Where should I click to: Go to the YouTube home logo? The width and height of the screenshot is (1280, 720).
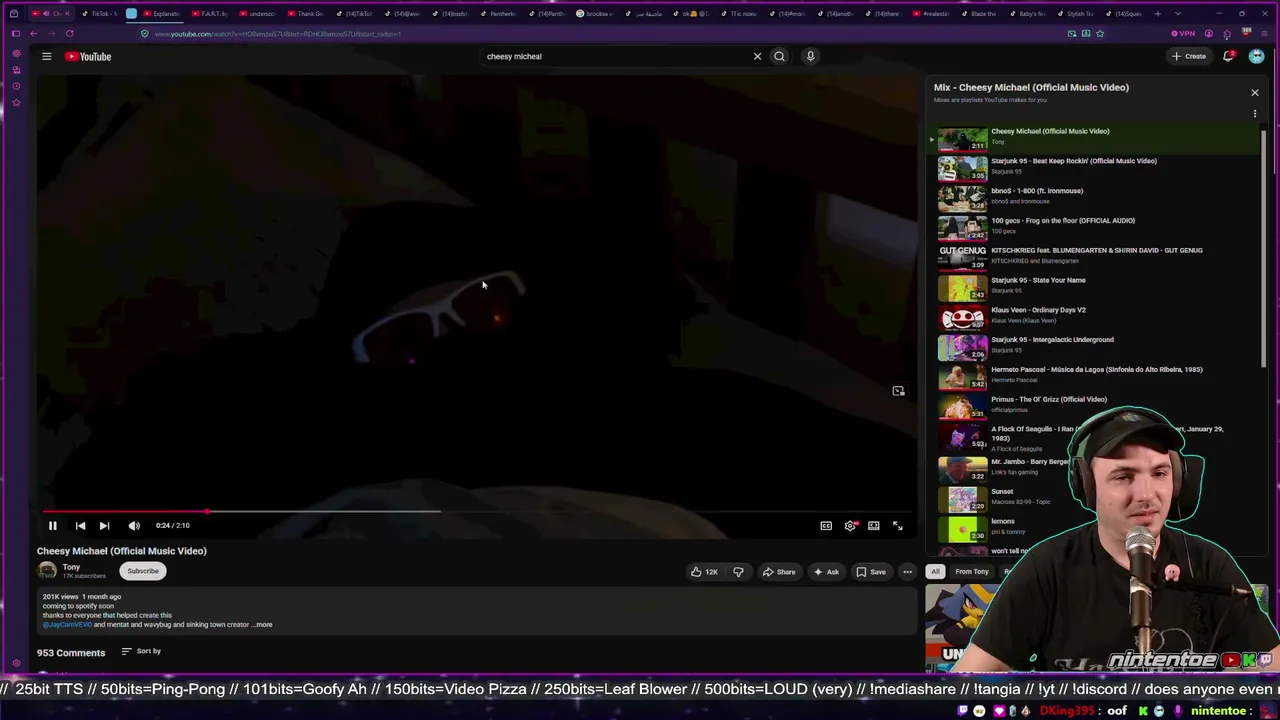click(89, 56)
